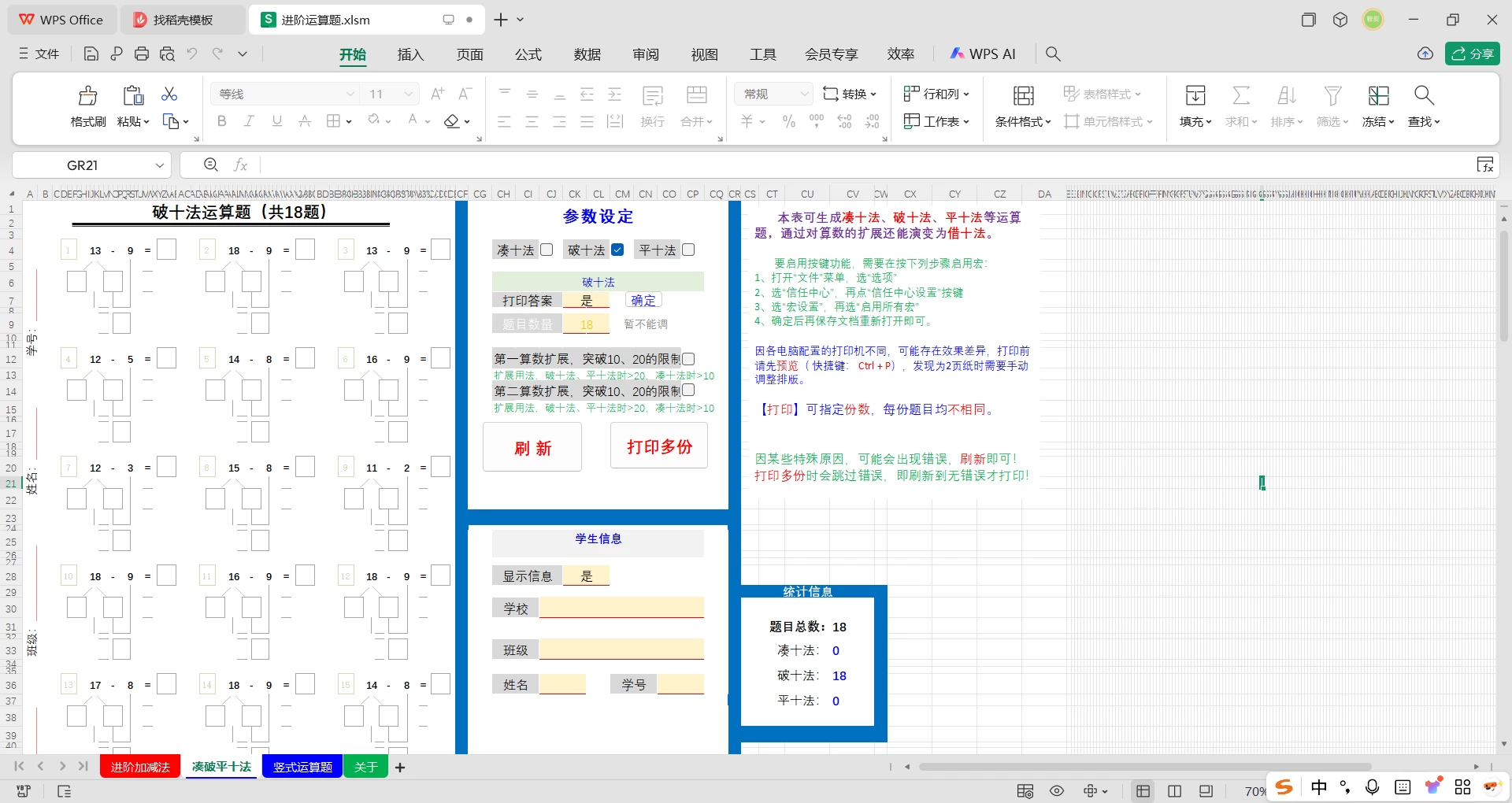Click the Save icon in quick access toolbar
This screenshot has width=1512, height=803.
click(x=91, y=54)
